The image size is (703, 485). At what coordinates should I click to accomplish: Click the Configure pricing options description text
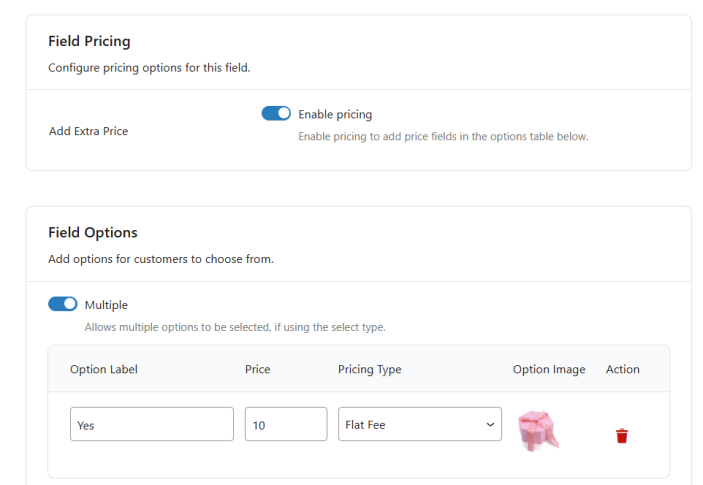(x=149, y=68)
